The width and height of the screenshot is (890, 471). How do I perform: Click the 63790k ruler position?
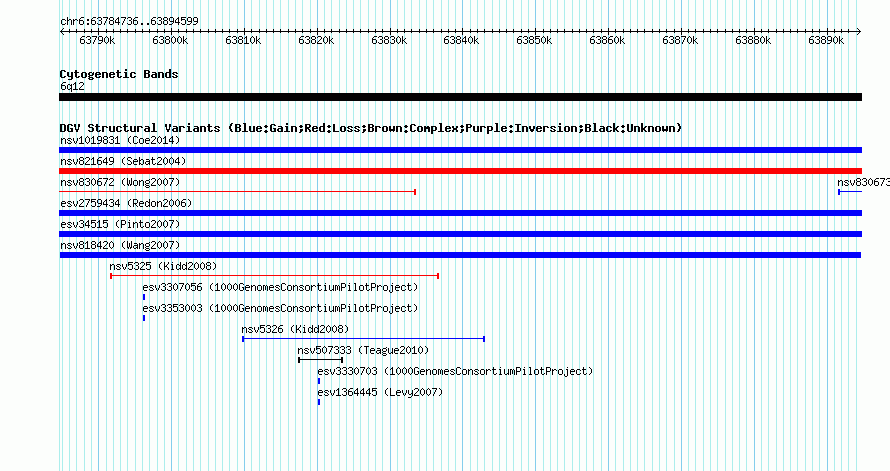click(x=98, y=40)
